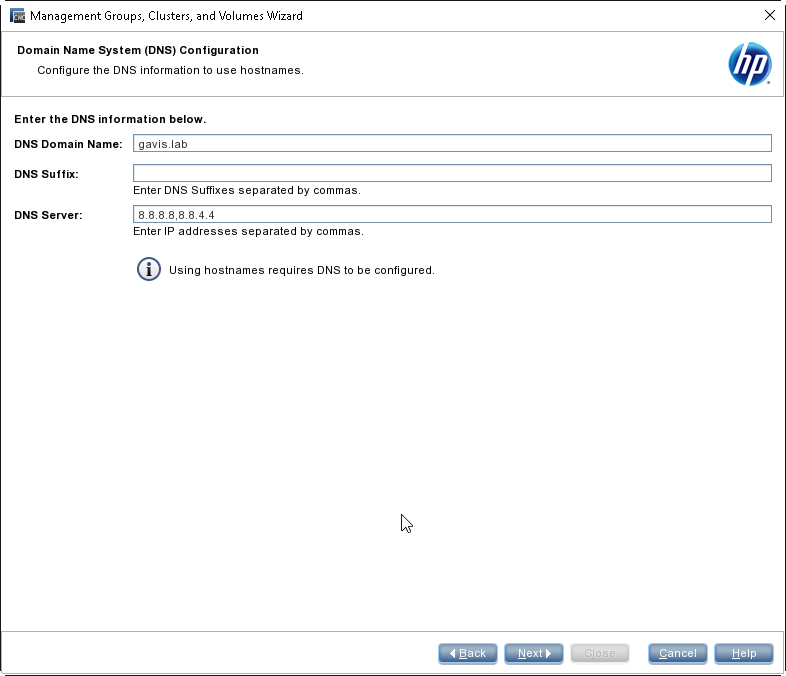Proceed with the Next button
This screenshot has width=786, height=676.
pyautogui.click(x=534, y=653)
